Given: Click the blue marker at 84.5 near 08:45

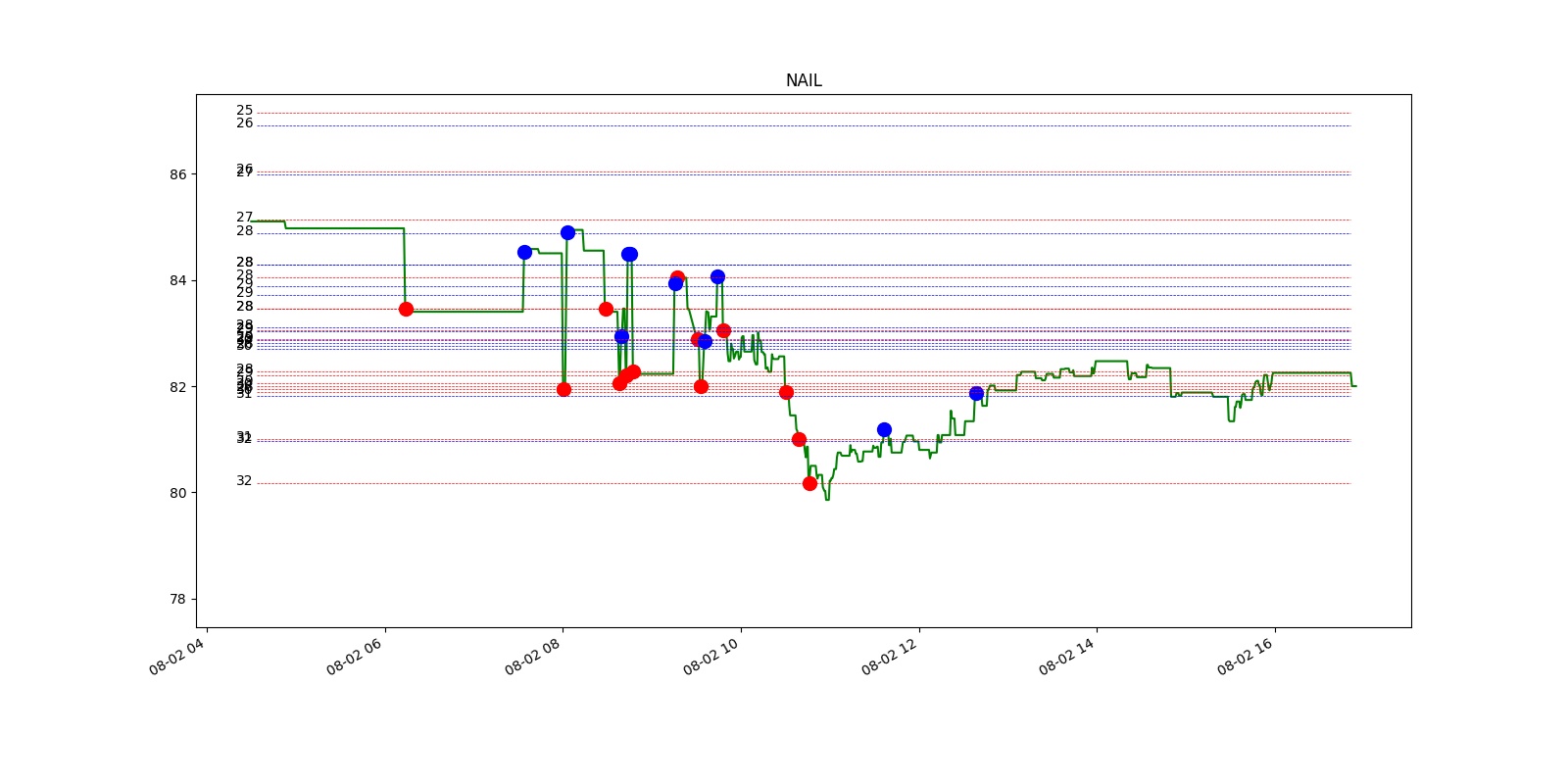Looking at the screenshot, I should pos(629,254).
